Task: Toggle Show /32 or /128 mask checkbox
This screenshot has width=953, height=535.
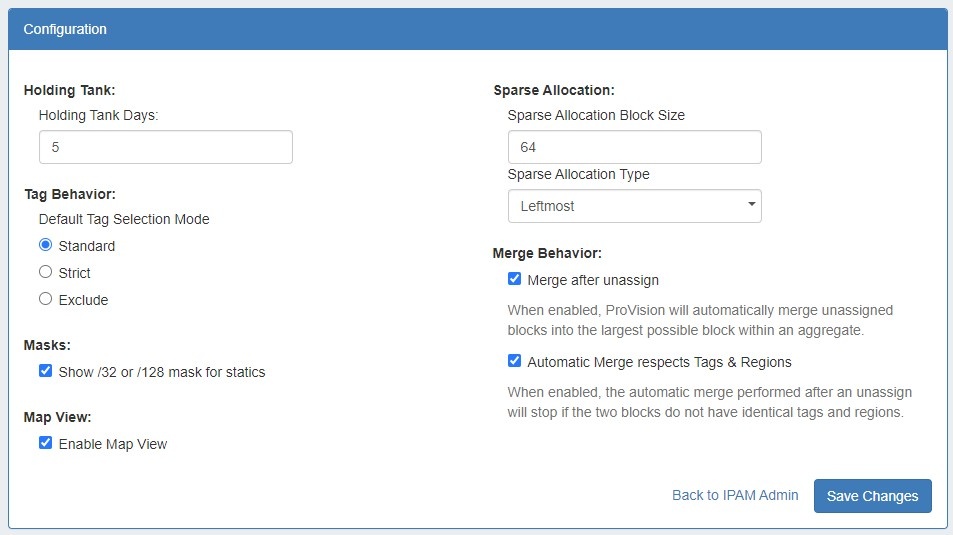Action: (x=45, y=371)
